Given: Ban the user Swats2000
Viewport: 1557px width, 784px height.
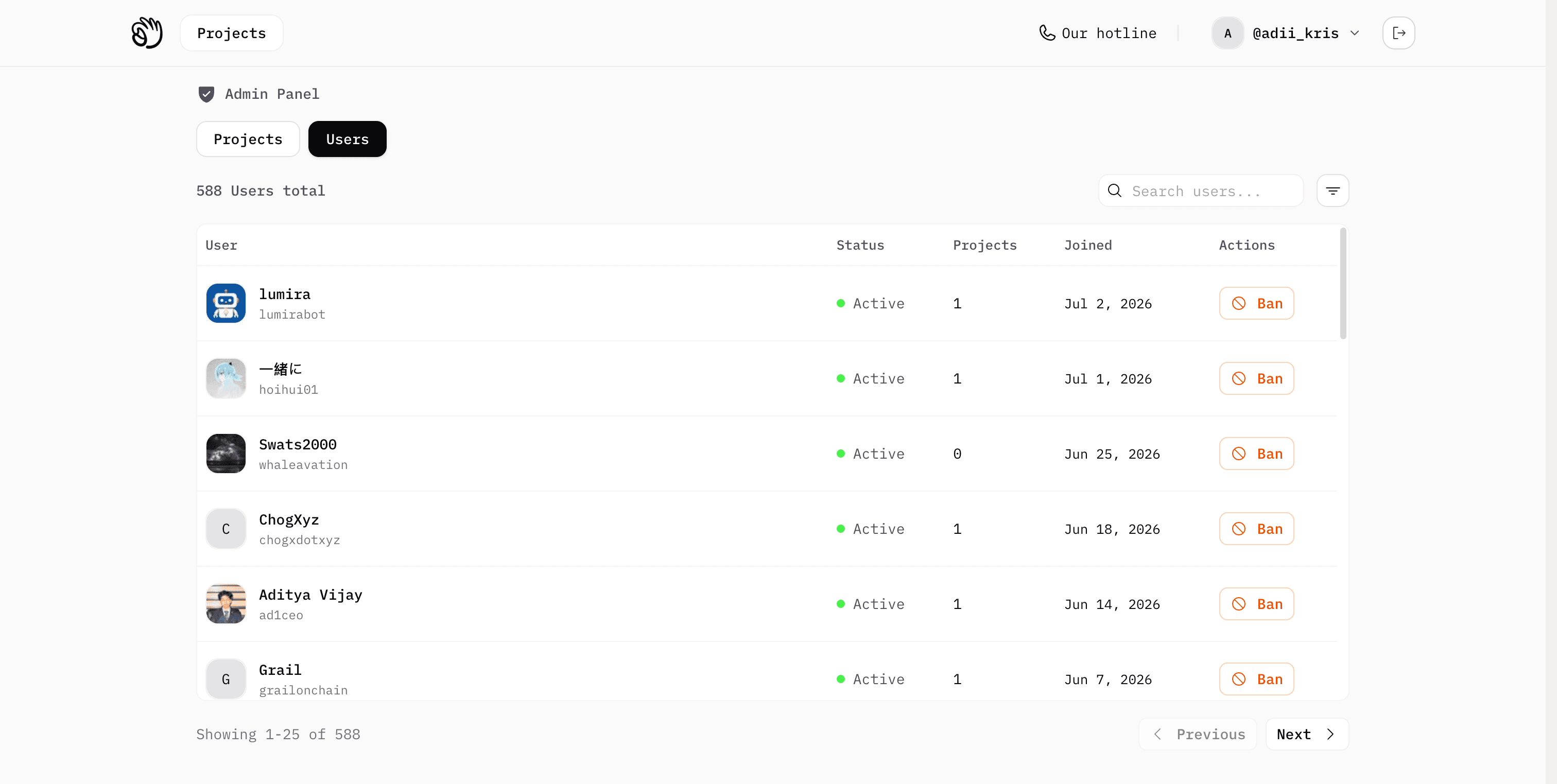Looking at the screenshot, I should tap(1257, 454).
